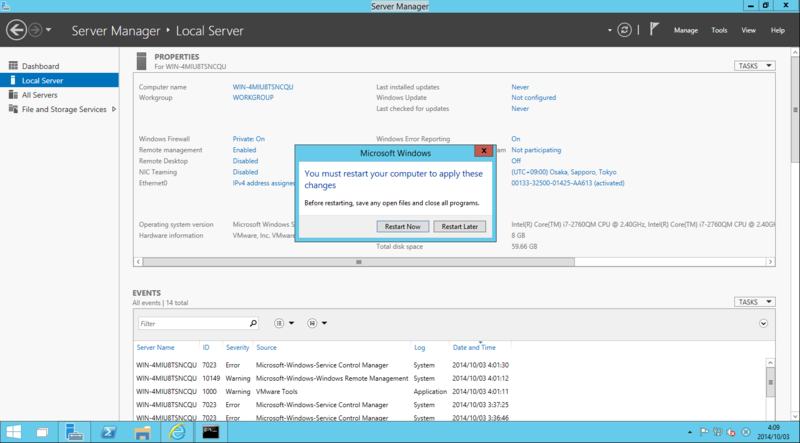Show hidden tray icons arrow
The width and height of the screenshot is (800, 443).
pos(690,432)
